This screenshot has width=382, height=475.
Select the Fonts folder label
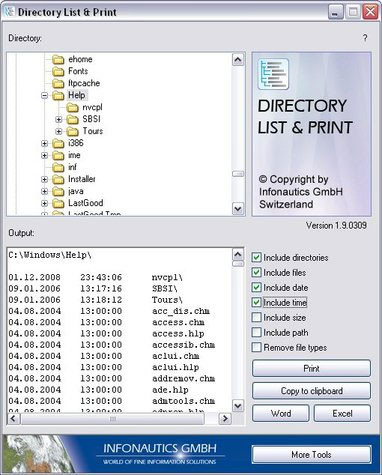[x=78, y=71]
